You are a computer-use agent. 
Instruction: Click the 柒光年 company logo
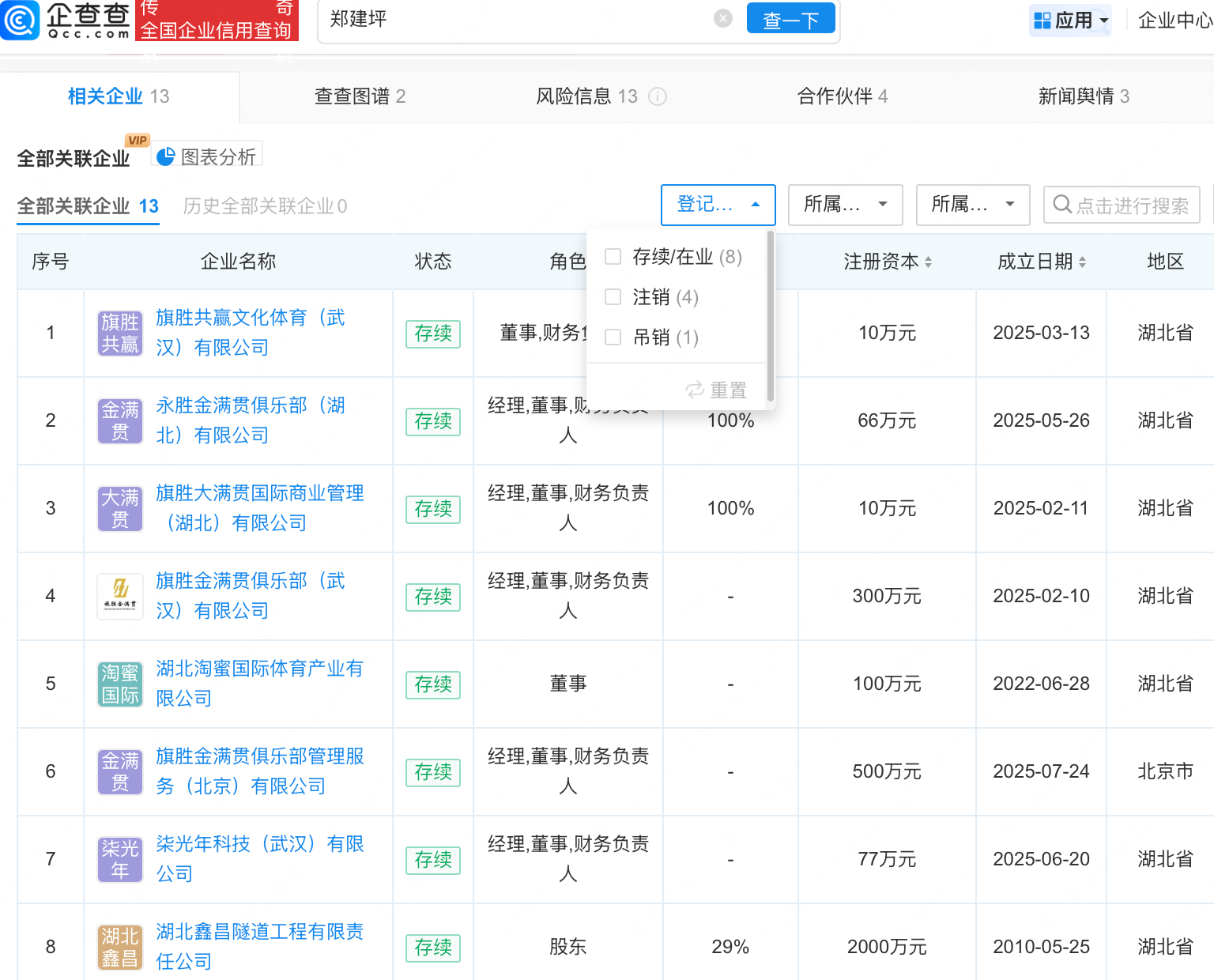pos(120,860)
